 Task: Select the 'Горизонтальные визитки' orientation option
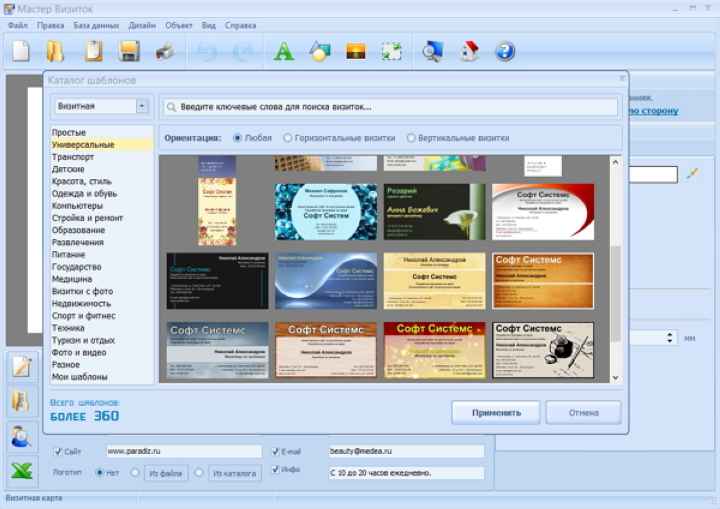pos(288,138)
